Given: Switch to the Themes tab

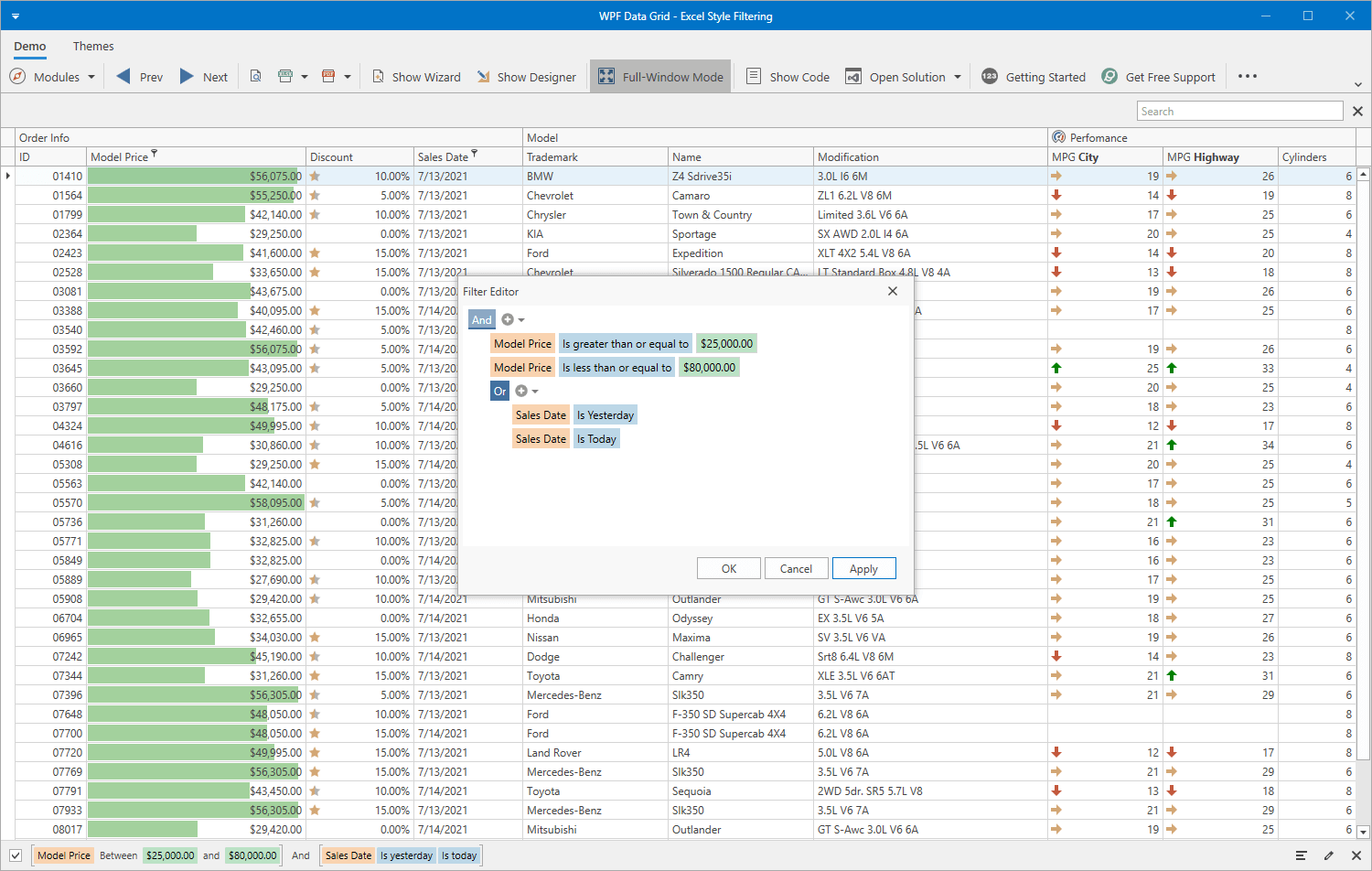Looking at the screenshot, I should click(x=93, y=46).
